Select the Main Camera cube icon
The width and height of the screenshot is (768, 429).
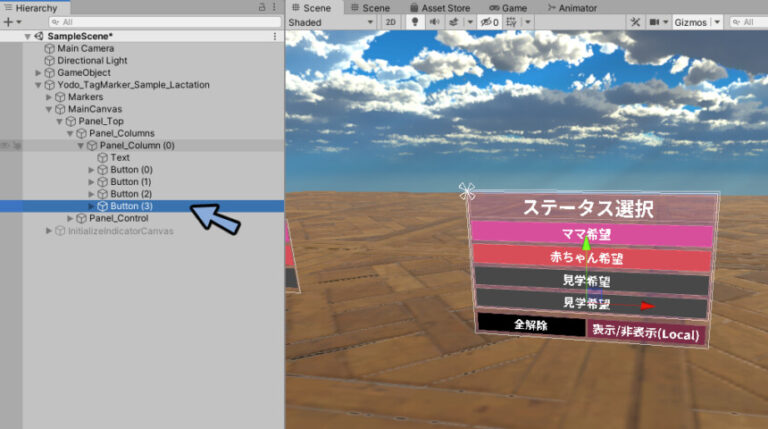49,48
